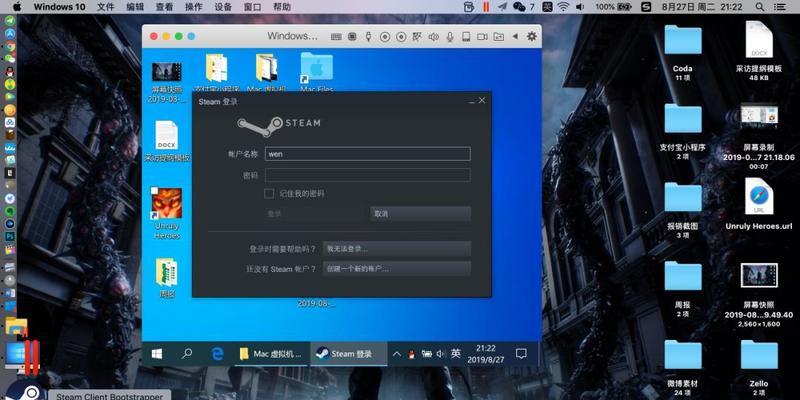Click the 登录 login button
Screen dimensions: 800x400
click(x=314, y=214)
